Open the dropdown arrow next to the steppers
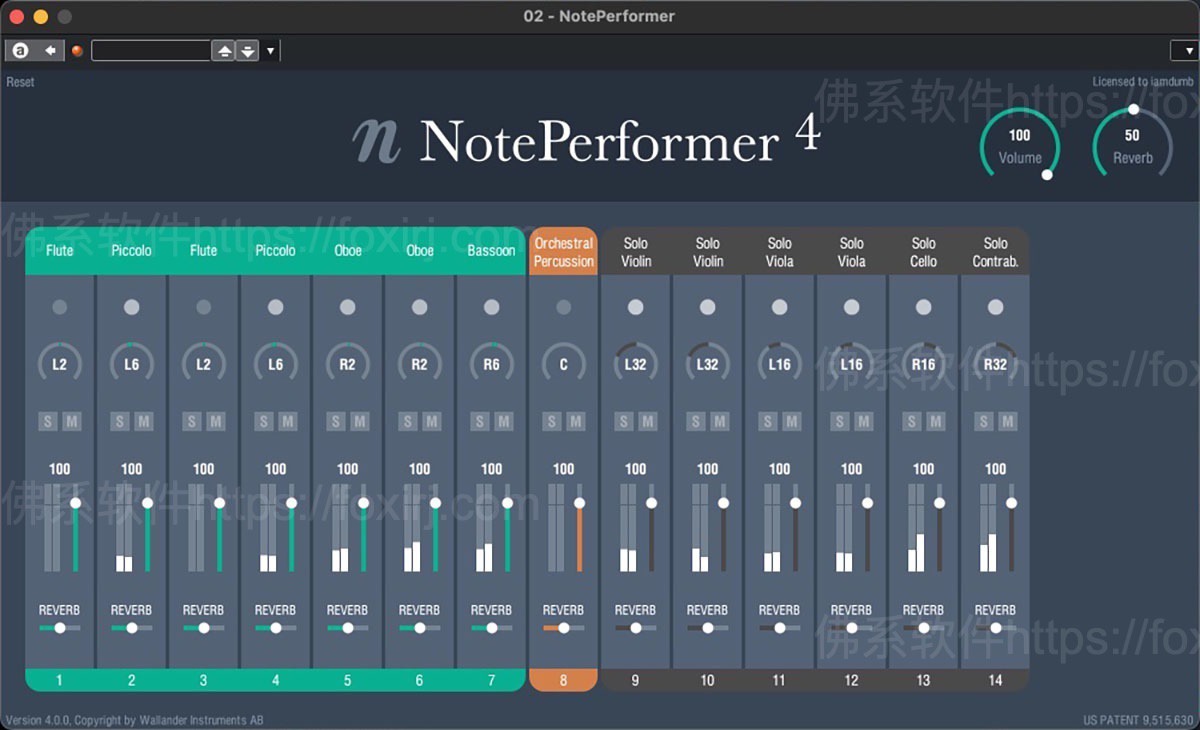 coord(268,49)
